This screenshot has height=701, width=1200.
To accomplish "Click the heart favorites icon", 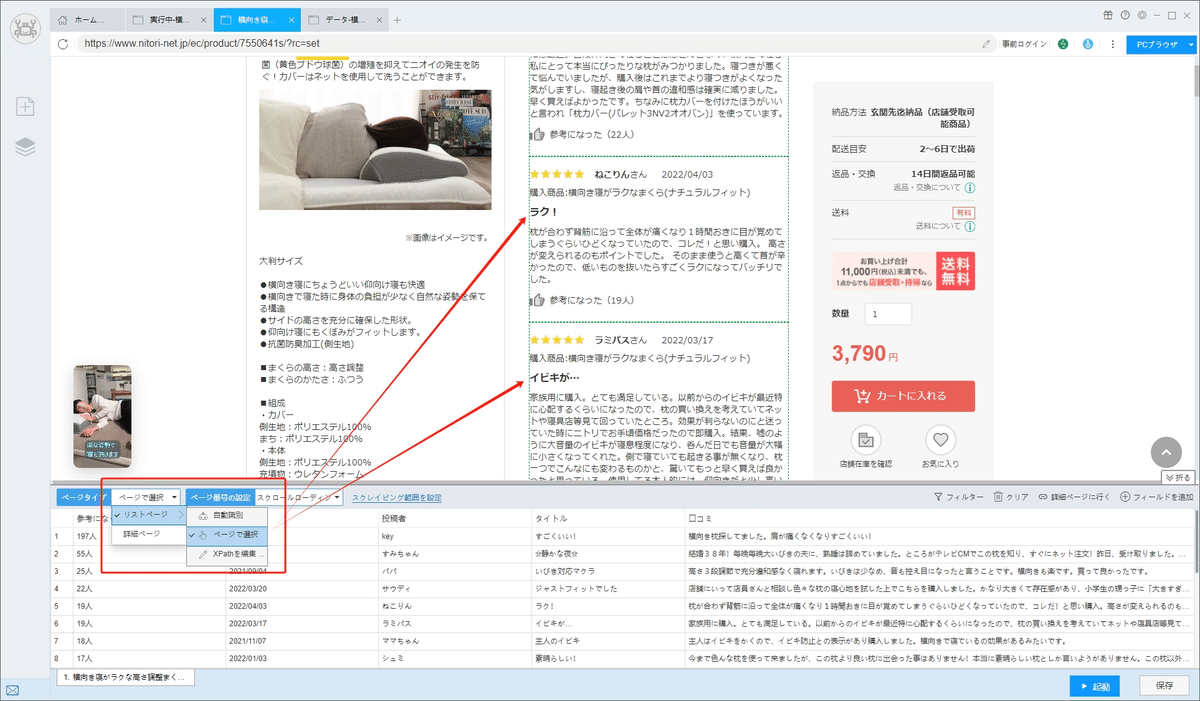I will [x=940, y=441].
